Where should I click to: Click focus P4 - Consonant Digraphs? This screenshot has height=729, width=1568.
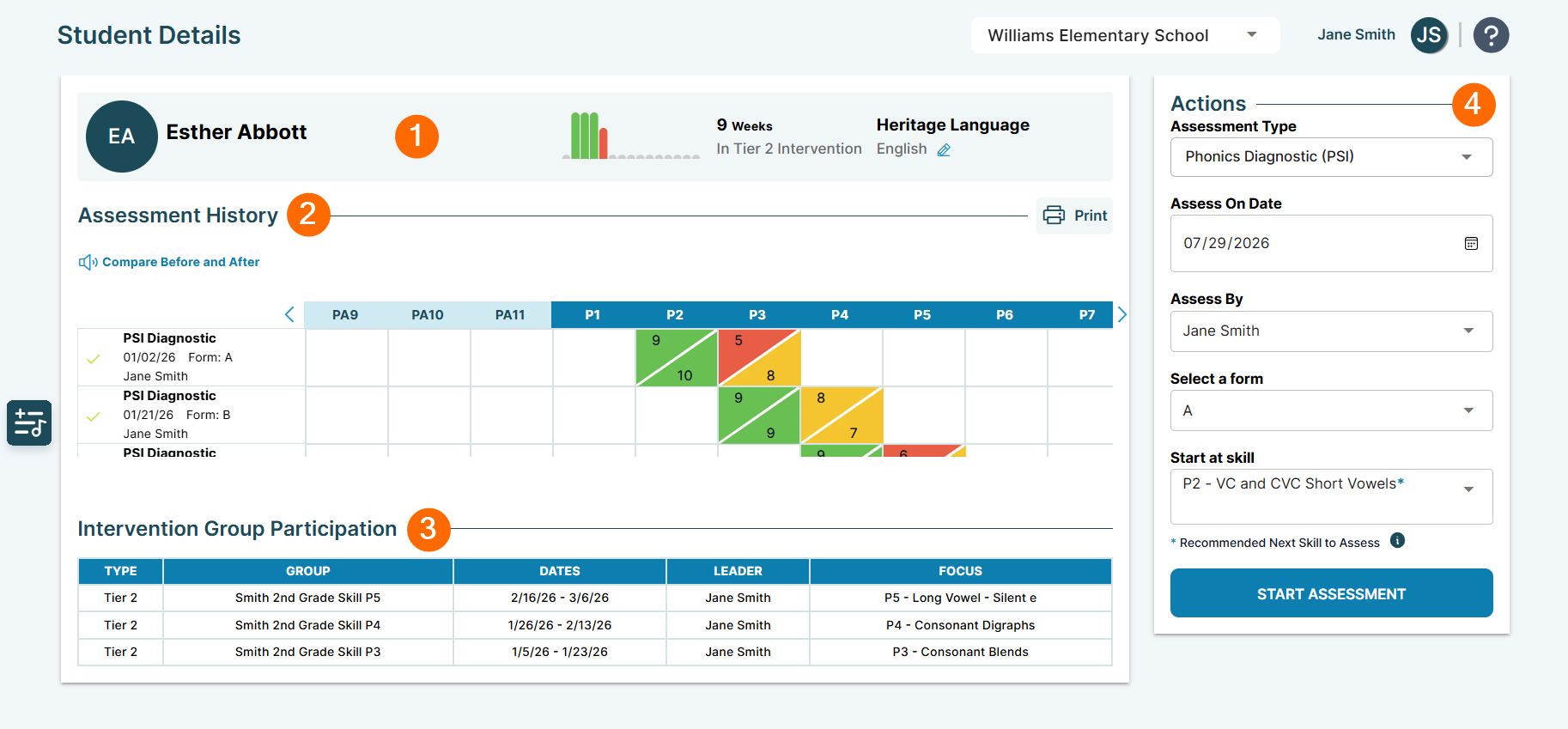960,625
